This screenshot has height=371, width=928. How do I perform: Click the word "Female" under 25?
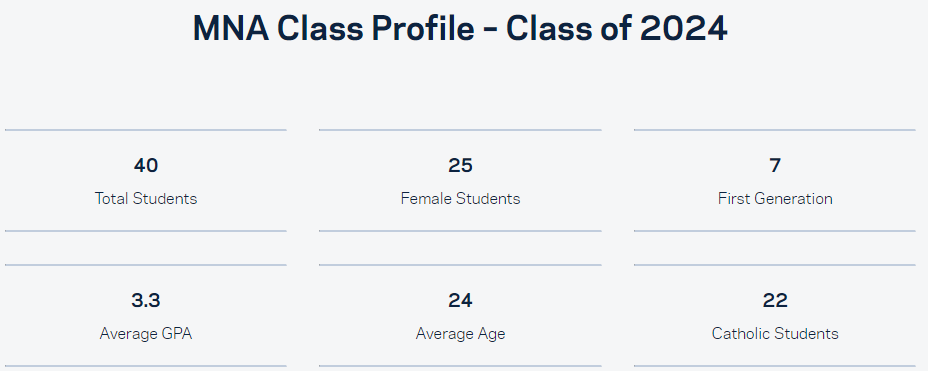pos(422,198)
